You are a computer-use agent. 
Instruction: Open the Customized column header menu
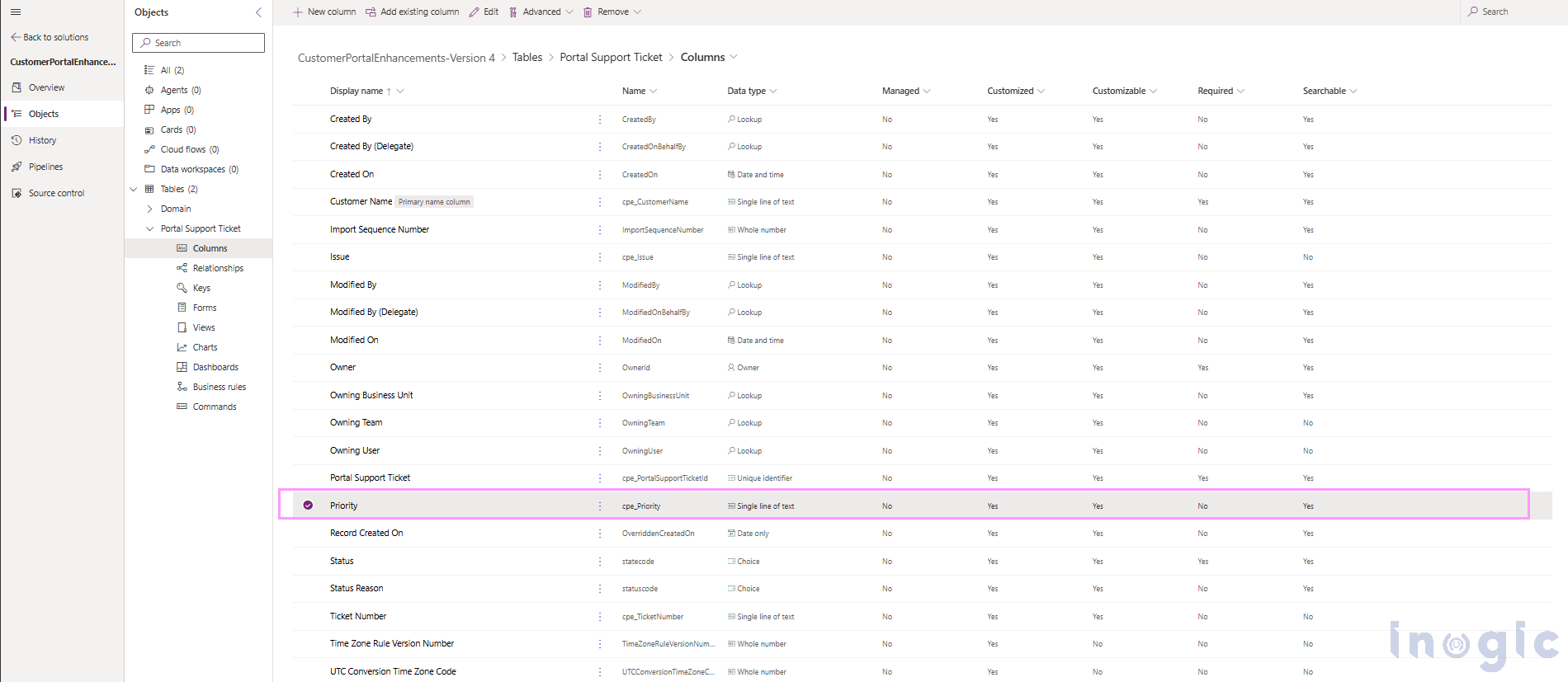(1016, 91)
